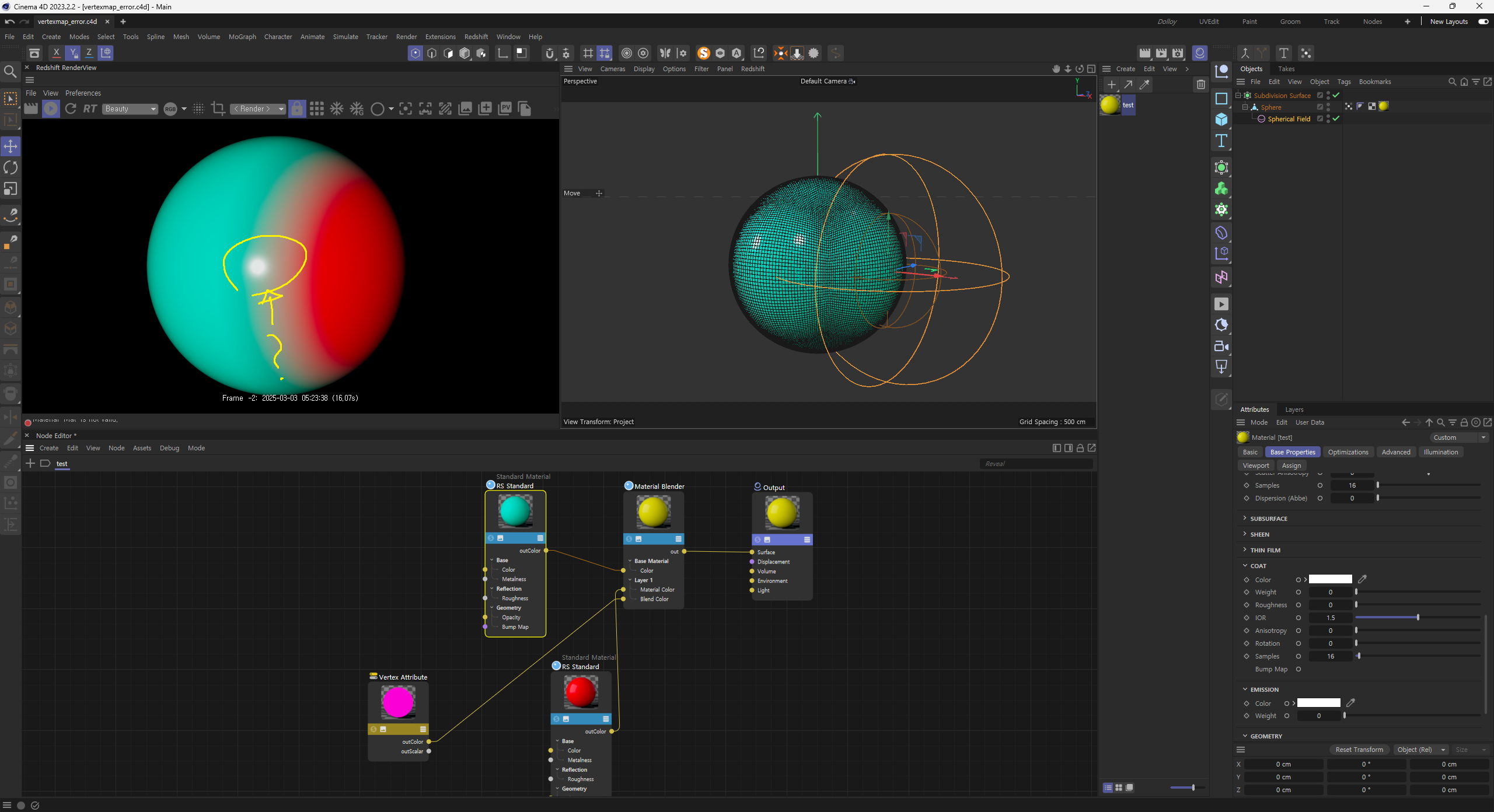Open Node Editor Debug menu

169,448
